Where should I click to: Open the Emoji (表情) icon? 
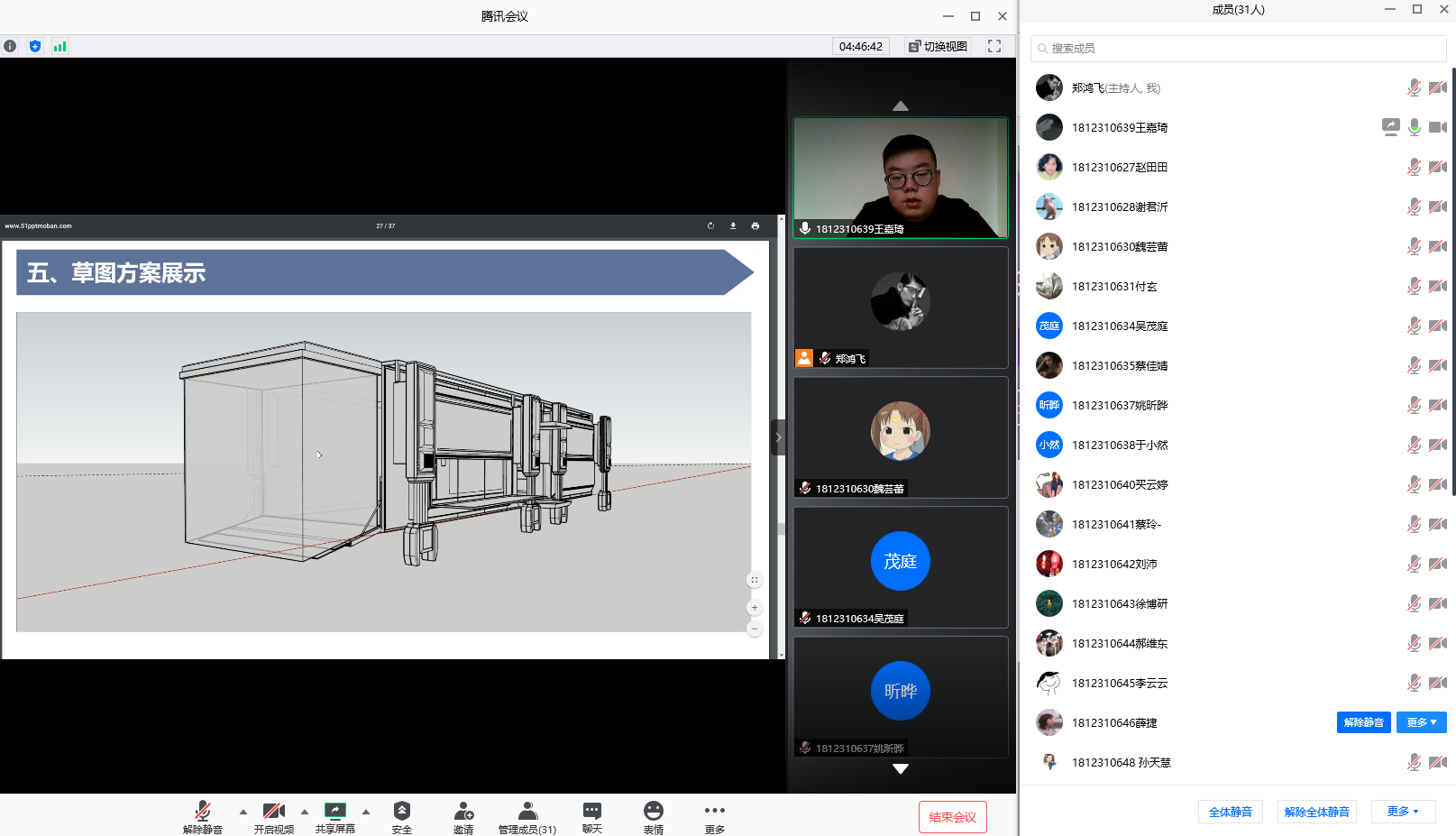[654, 812]
